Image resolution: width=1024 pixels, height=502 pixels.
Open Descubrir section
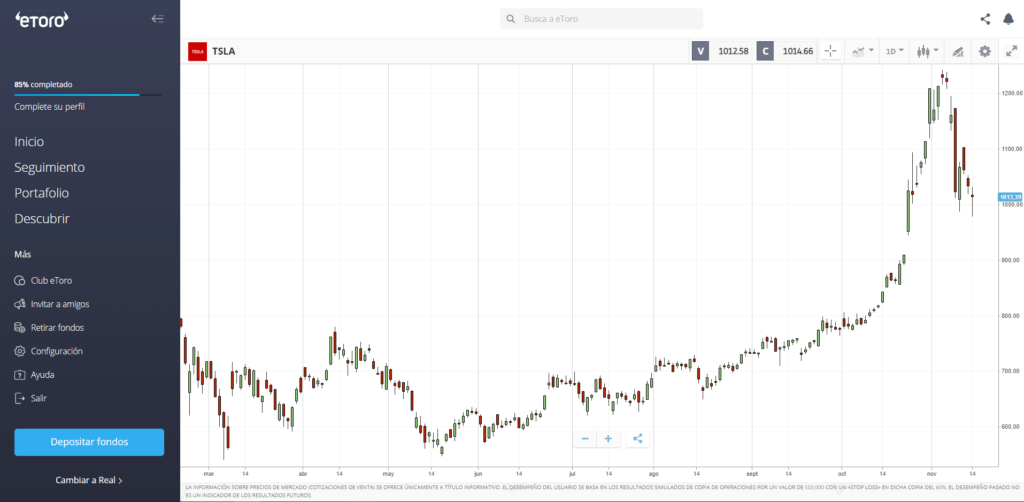point(42,219)
